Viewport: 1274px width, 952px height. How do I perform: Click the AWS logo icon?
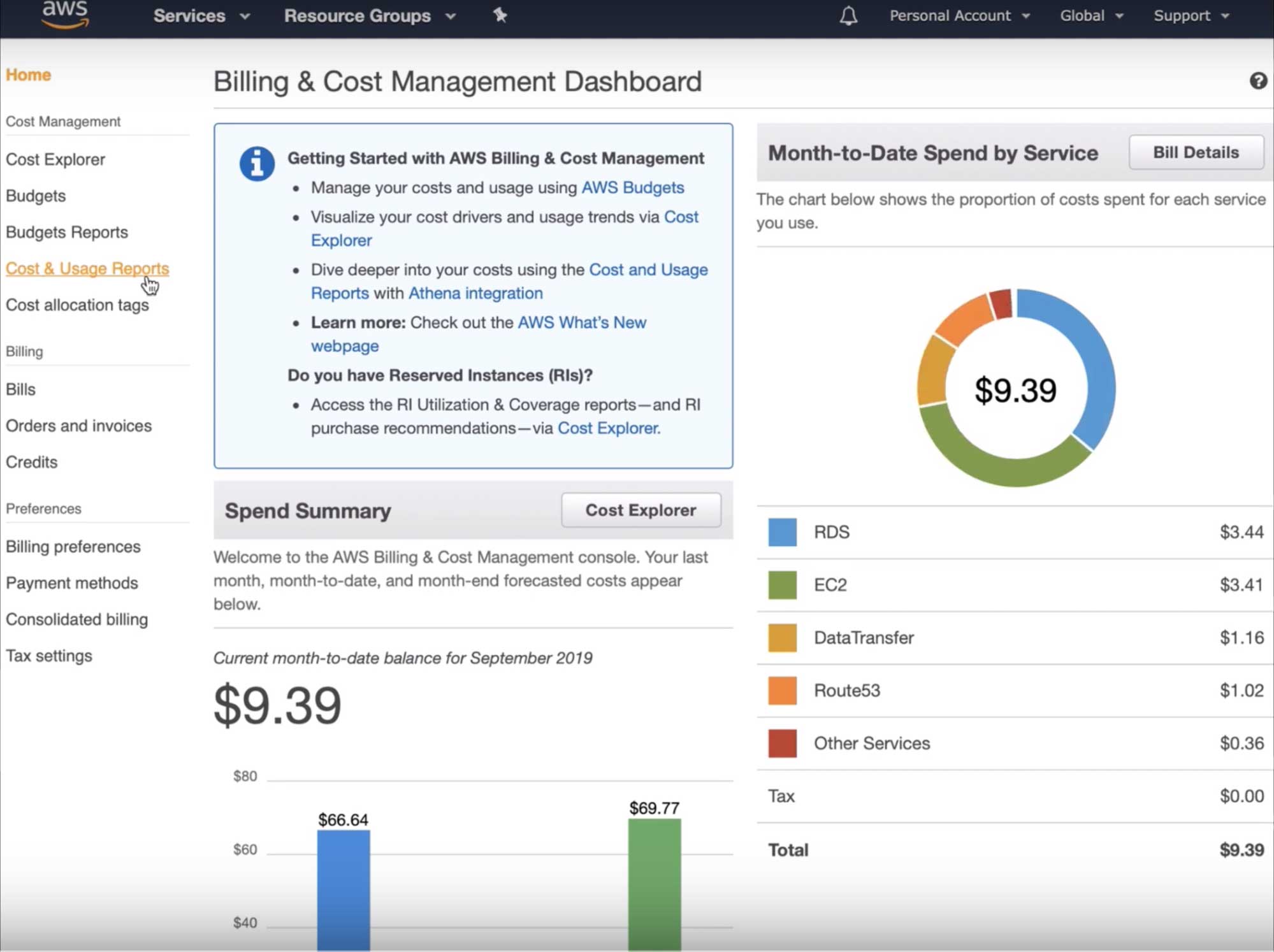coord(65,14)
